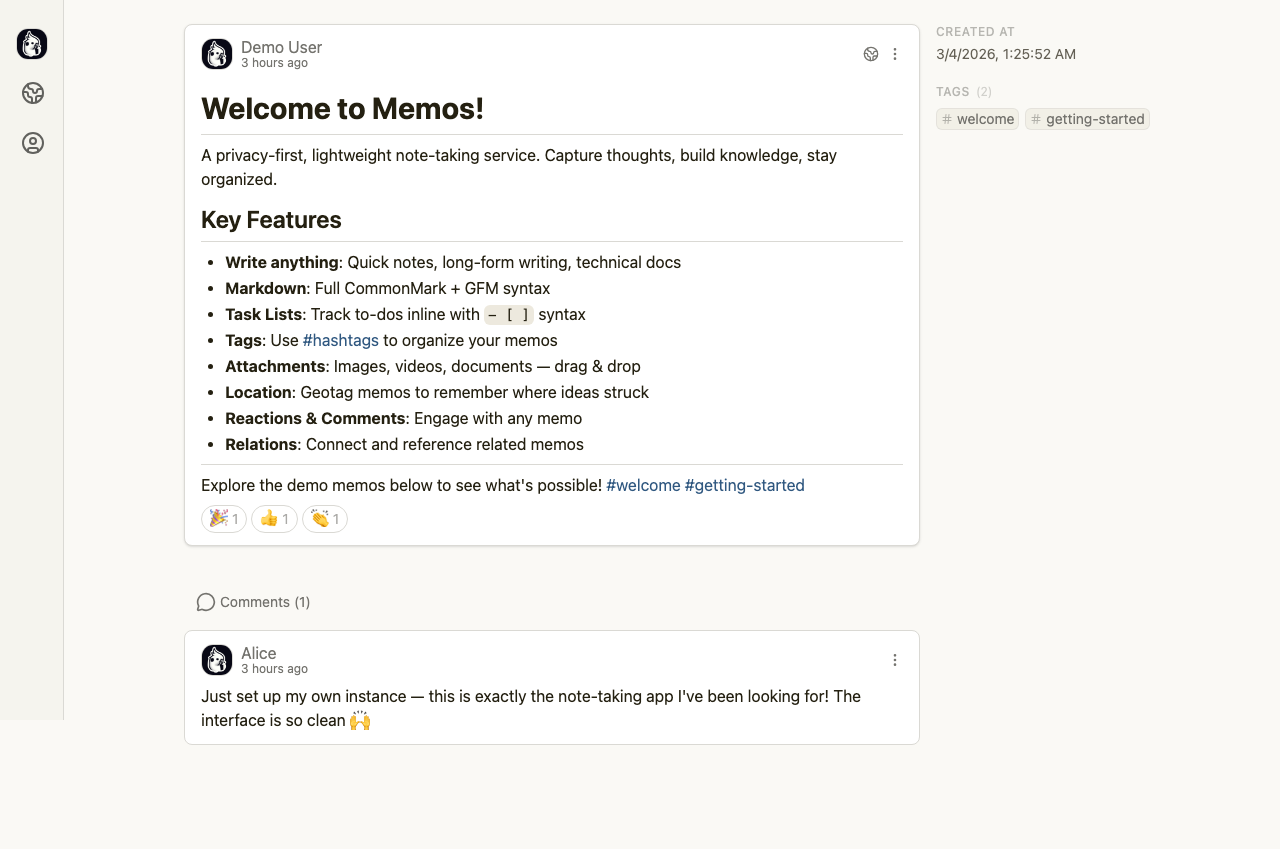
Task: Click the Memos logo in the sidebar
Action: click(32, 44)
